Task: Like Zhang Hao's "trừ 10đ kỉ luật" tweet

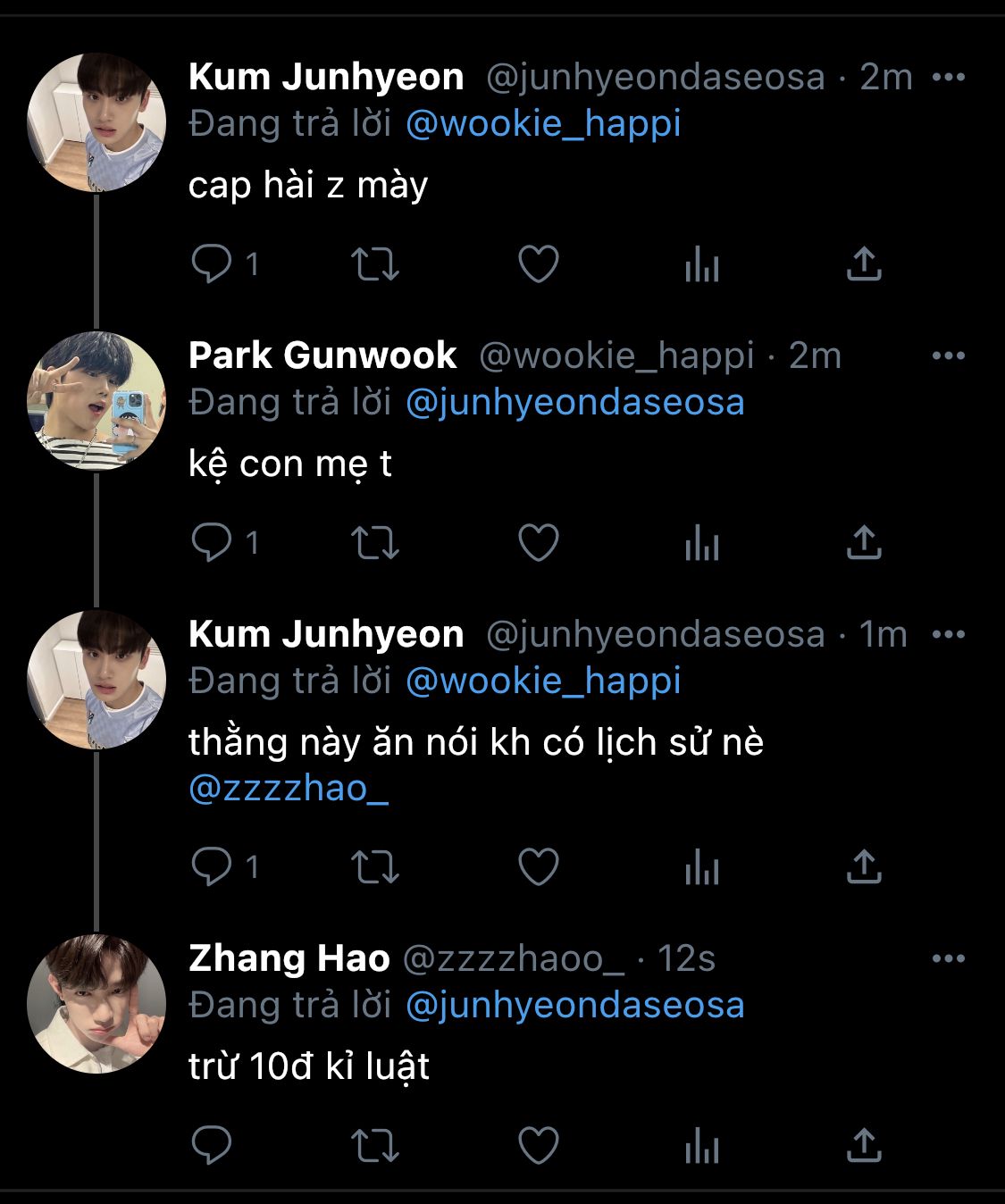Action: tap(539, 1146)
